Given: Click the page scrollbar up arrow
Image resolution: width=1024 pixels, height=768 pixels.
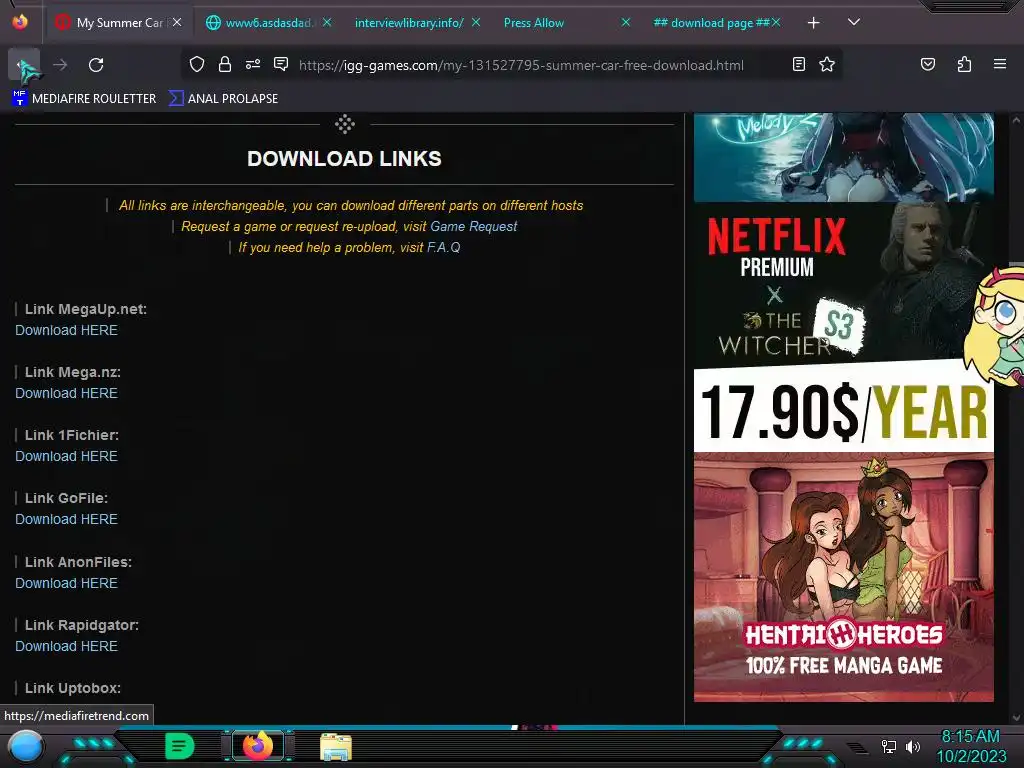Looking at the screenshot, I should [1016, 120].
